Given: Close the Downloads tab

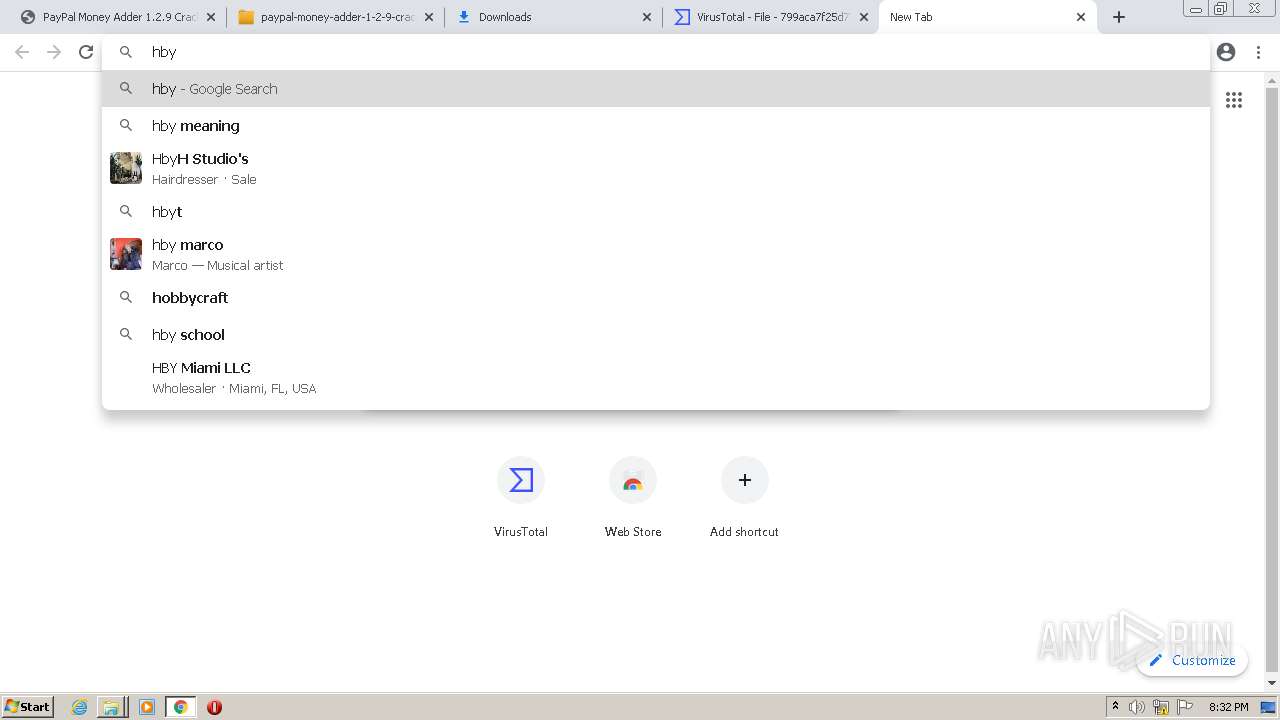Looking at the screenshot, I should pyautogui.click(x=647, y=17).
